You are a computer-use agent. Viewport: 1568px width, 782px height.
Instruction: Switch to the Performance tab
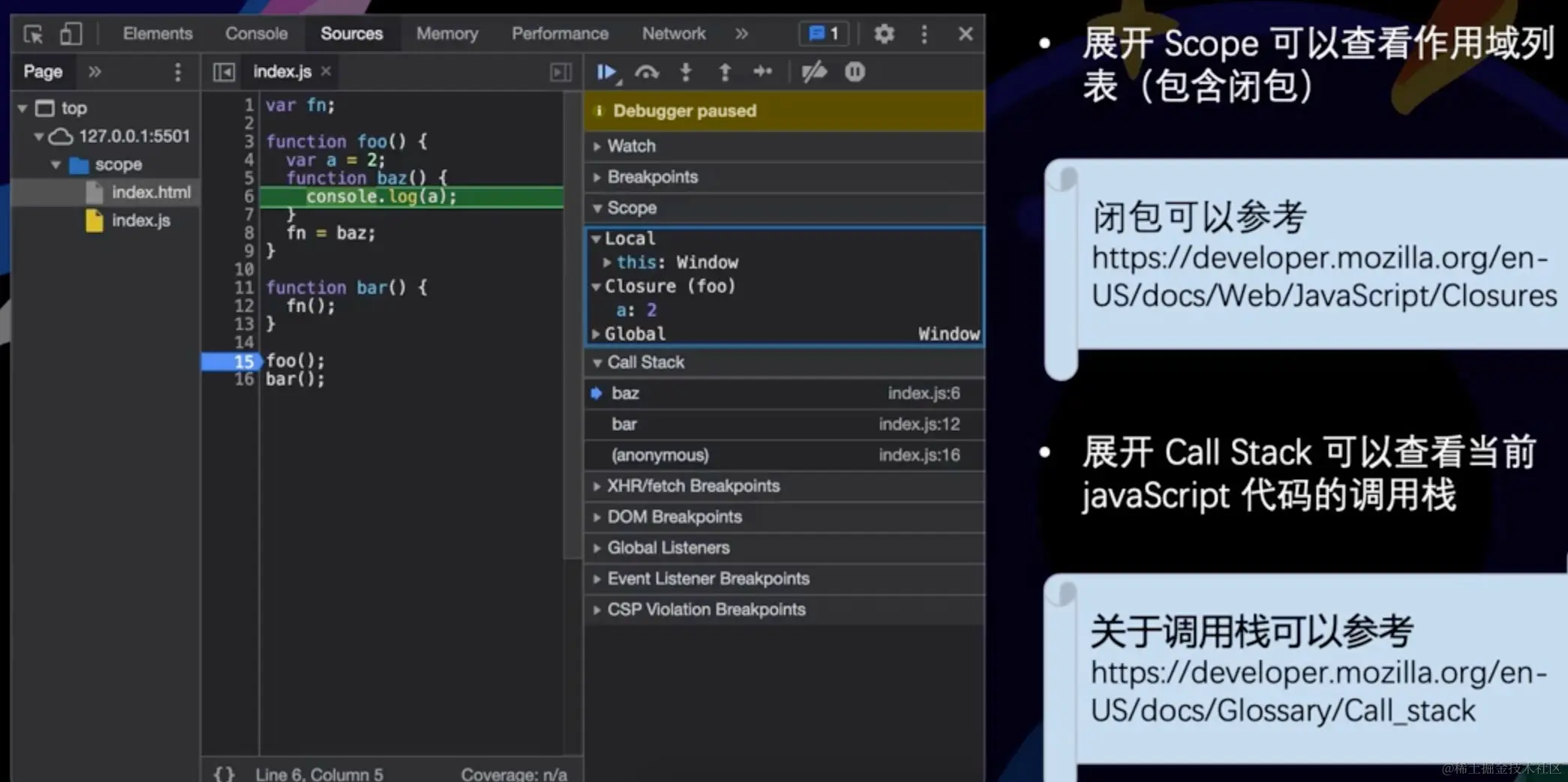coord(560,34)
